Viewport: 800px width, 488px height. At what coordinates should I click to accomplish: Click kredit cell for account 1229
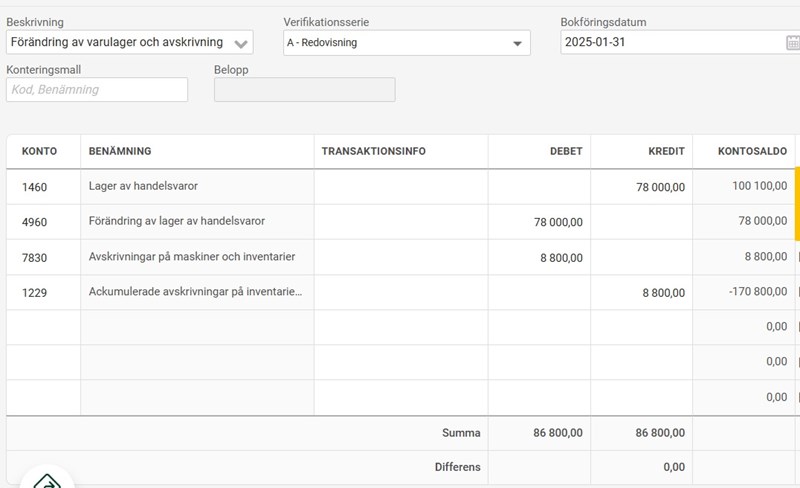point(641,293)
